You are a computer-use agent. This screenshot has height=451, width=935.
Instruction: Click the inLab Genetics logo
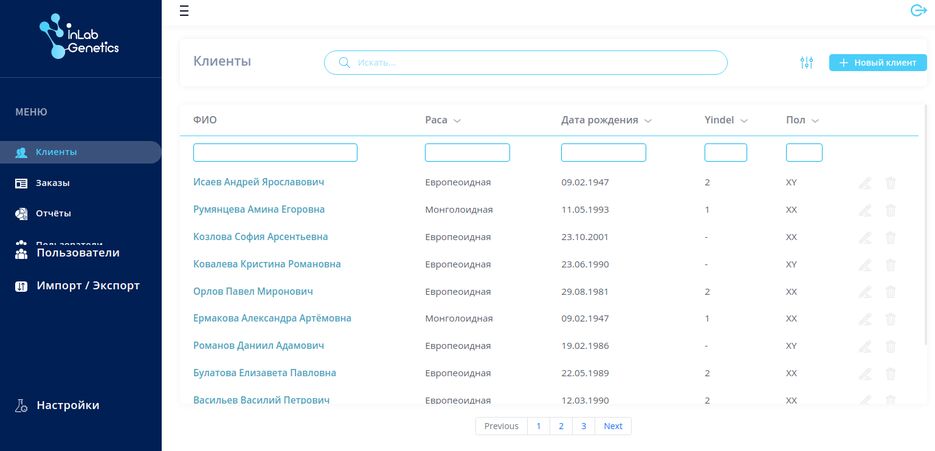[79, 37]
